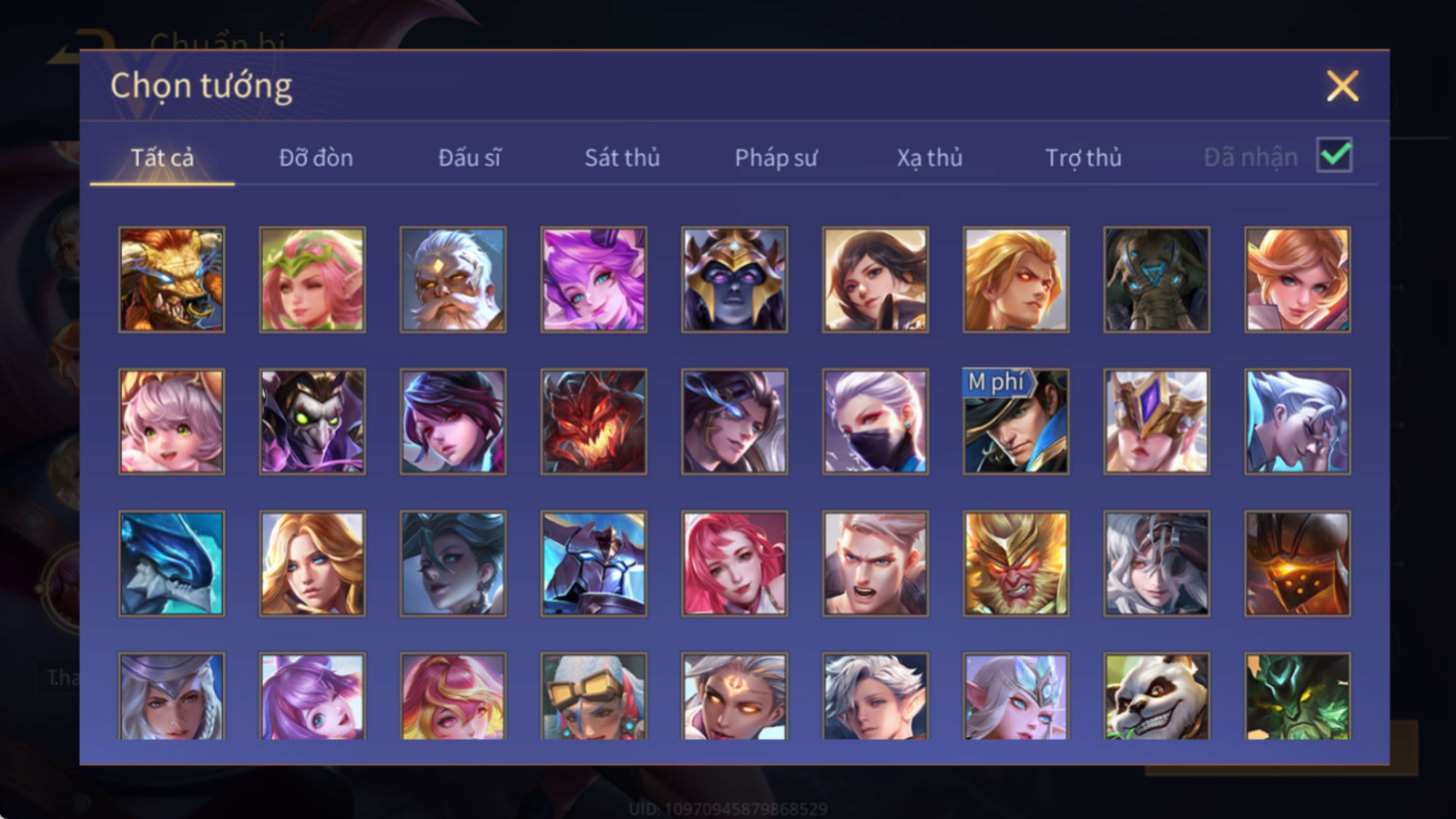Screen dimensions: 1456x819
Task: Pick the golden monkey king hero
Action: coord(1015,563)
